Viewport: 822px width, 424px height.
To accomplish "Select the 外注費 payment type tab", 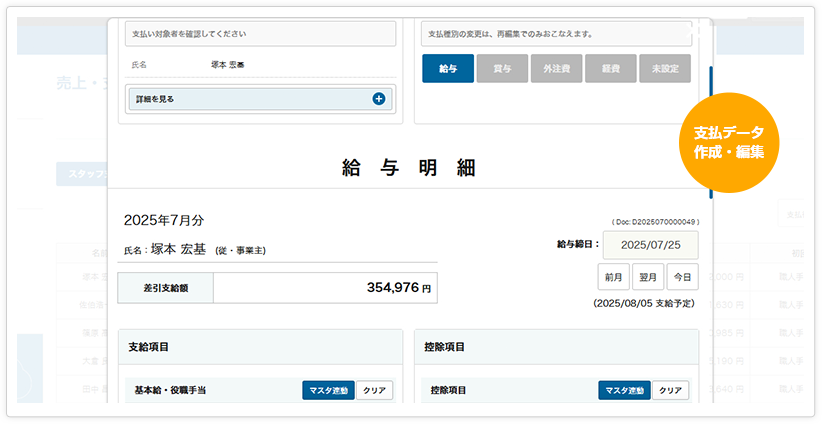I will [x=556, y=69].
